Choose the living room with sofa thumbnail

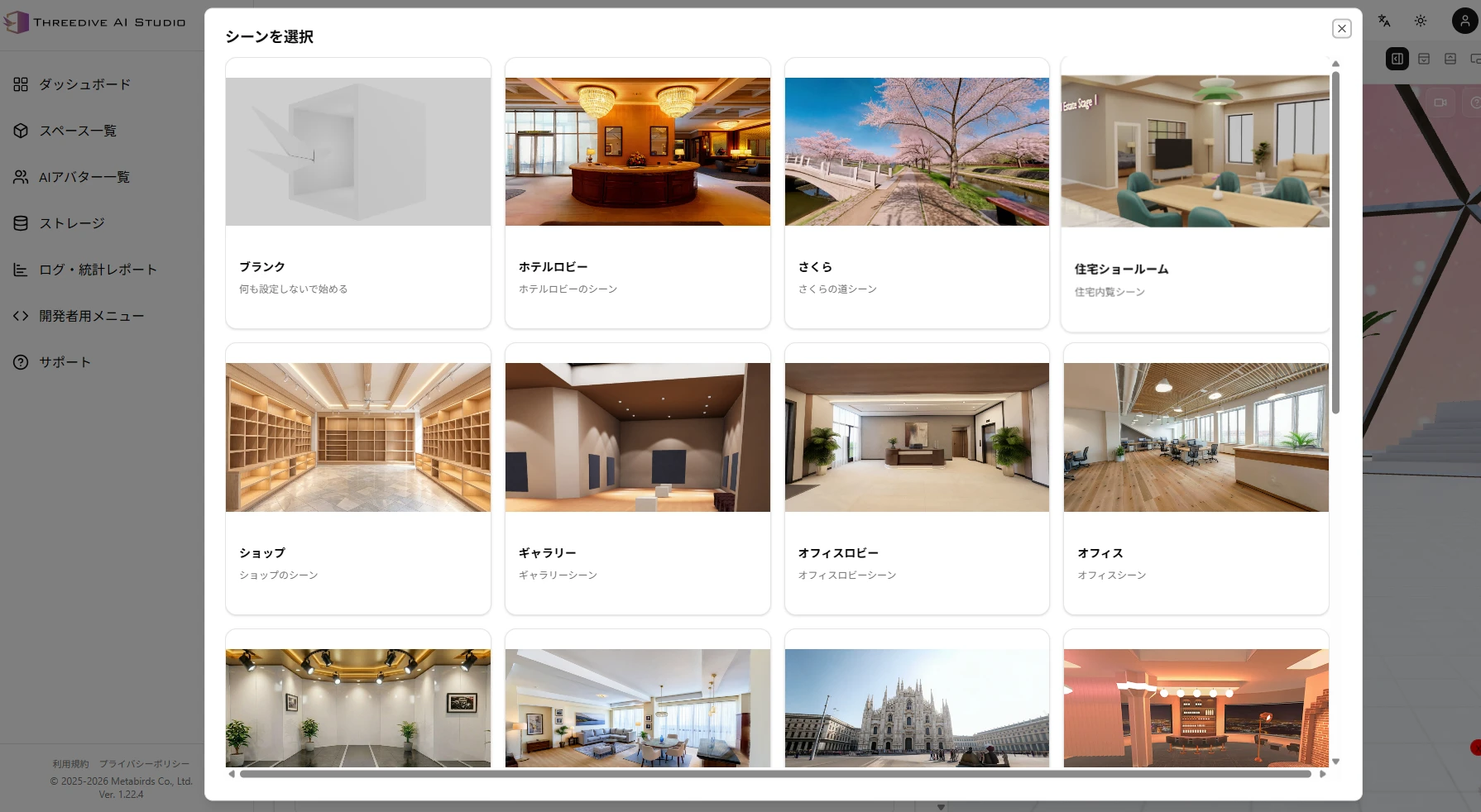(x=638, y=708)
